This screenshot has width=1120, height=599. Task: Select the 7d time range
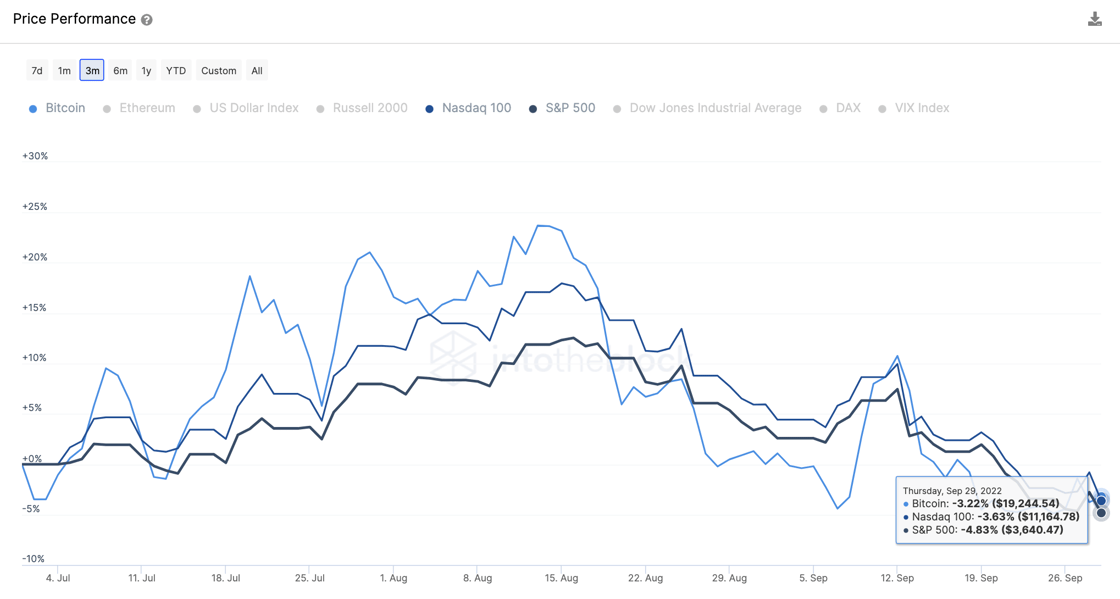click(37, 71)
